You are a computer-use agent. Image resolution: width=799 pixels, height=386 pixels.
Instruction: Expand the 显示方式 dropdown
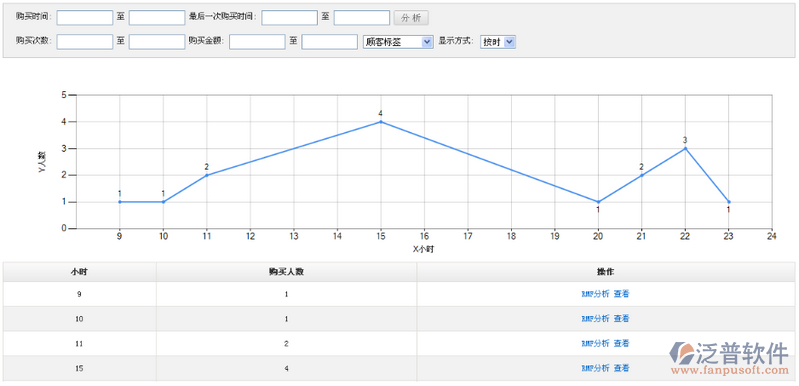tap(498, 42)
